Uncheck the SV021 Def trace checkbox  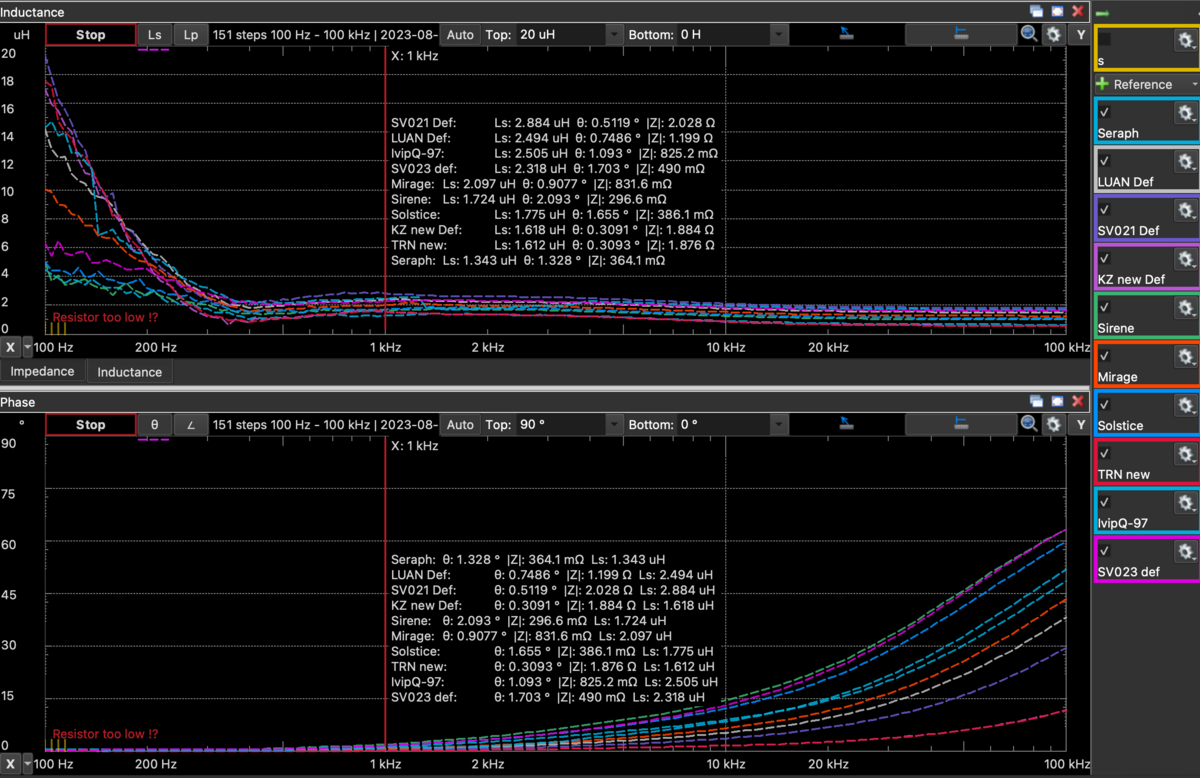coord(1105,210)
